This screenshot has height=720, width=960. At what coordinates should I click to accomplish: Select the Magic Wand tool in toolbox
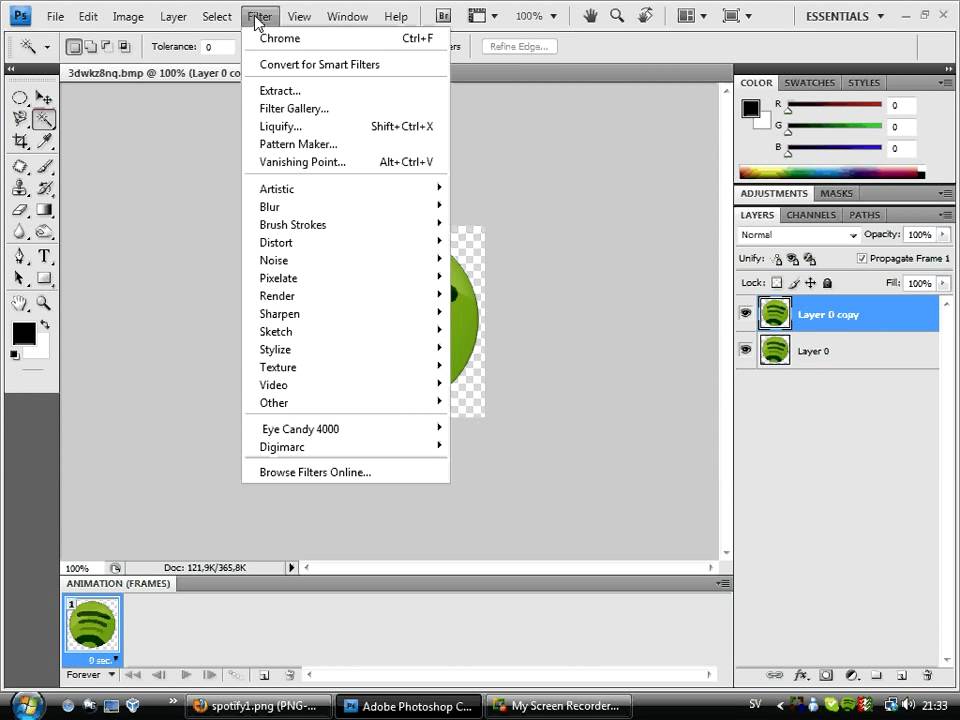click(x=43, y=119)
